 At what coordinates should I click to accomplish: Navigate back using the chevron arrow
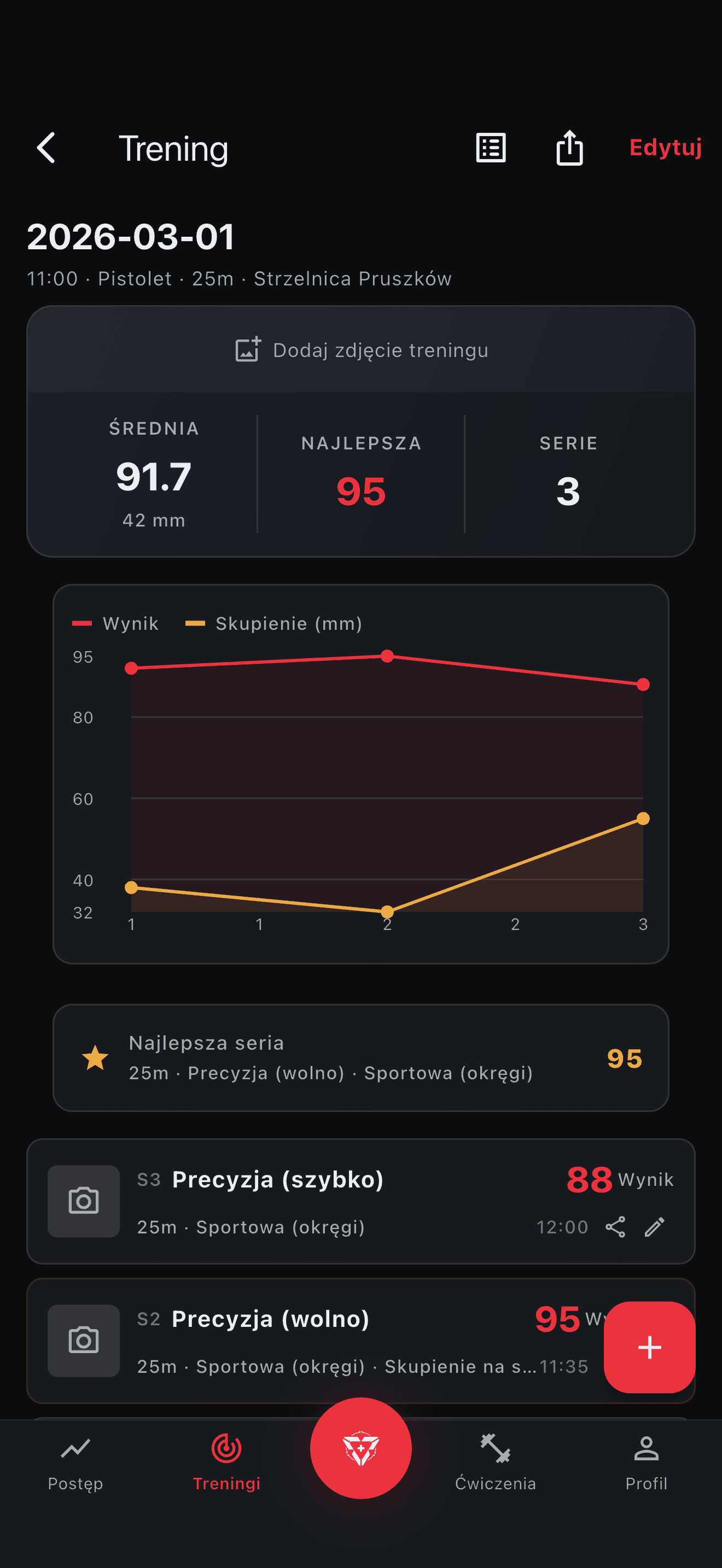coord(45,148)
